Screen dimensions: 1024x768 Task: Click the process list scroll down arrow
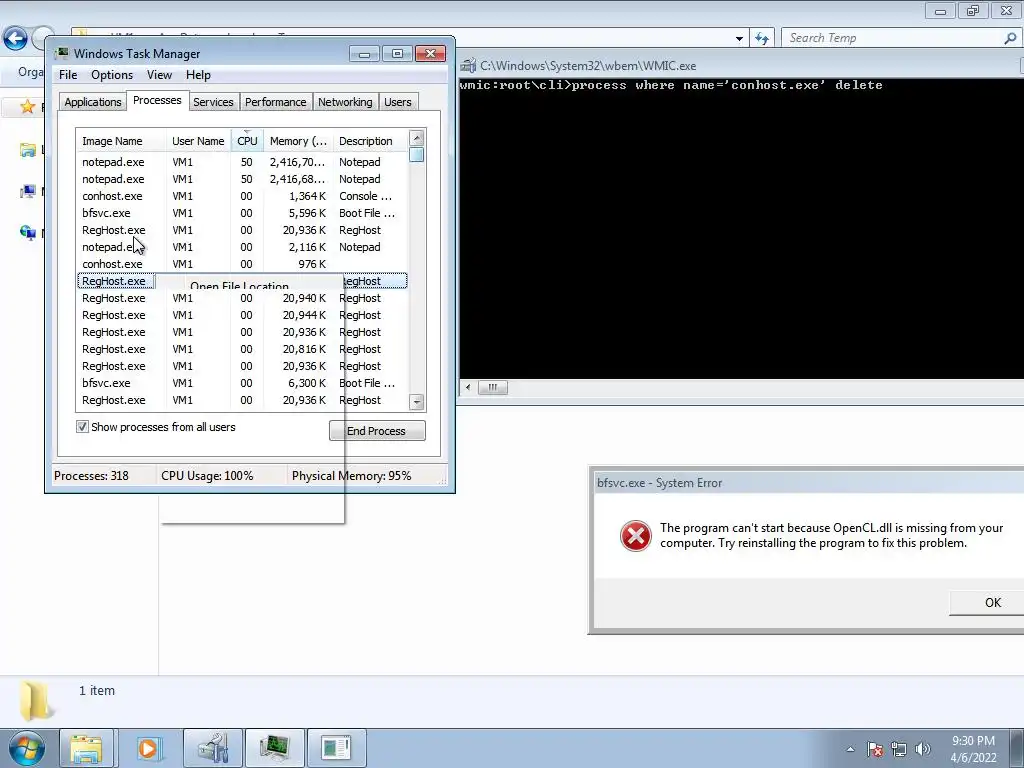tap(417, 402)
